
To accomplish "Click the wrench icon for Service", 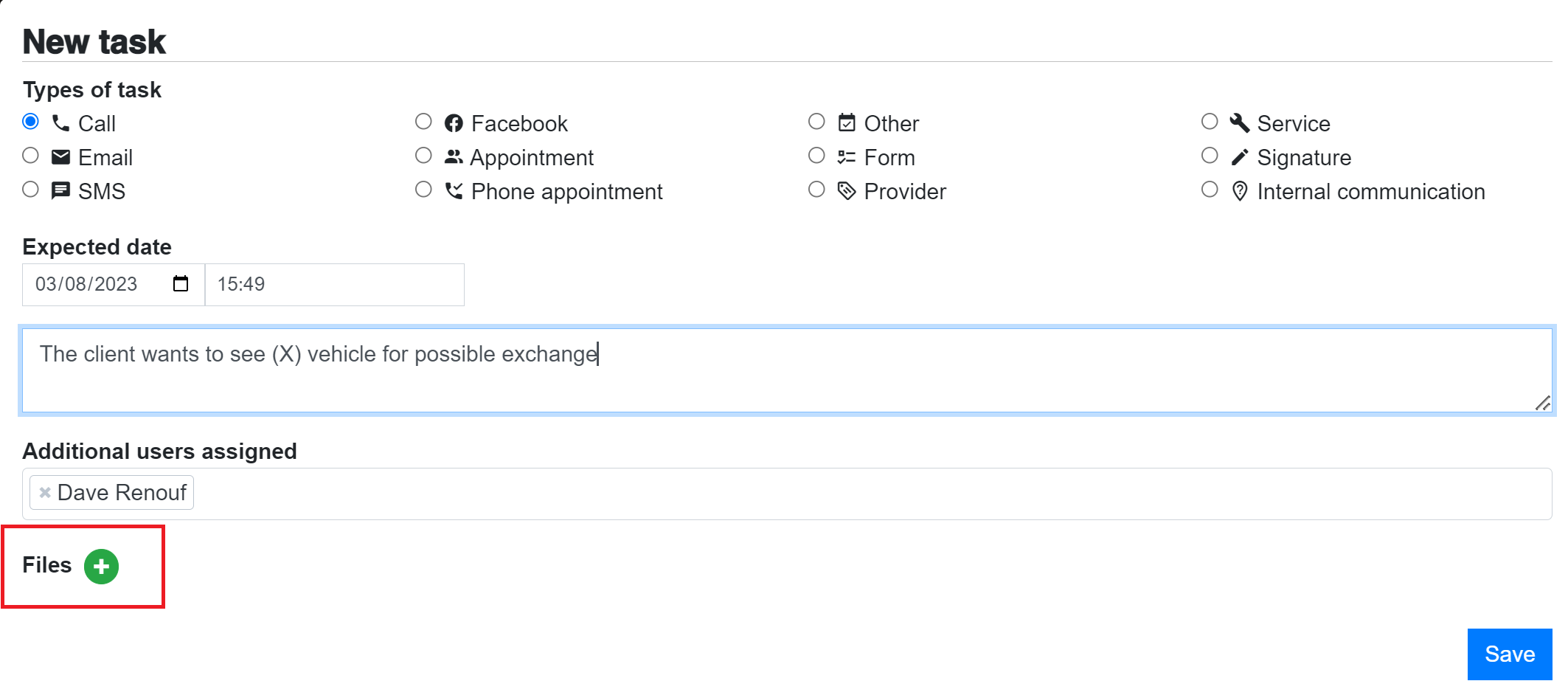I will click(x=1240, y=122).
